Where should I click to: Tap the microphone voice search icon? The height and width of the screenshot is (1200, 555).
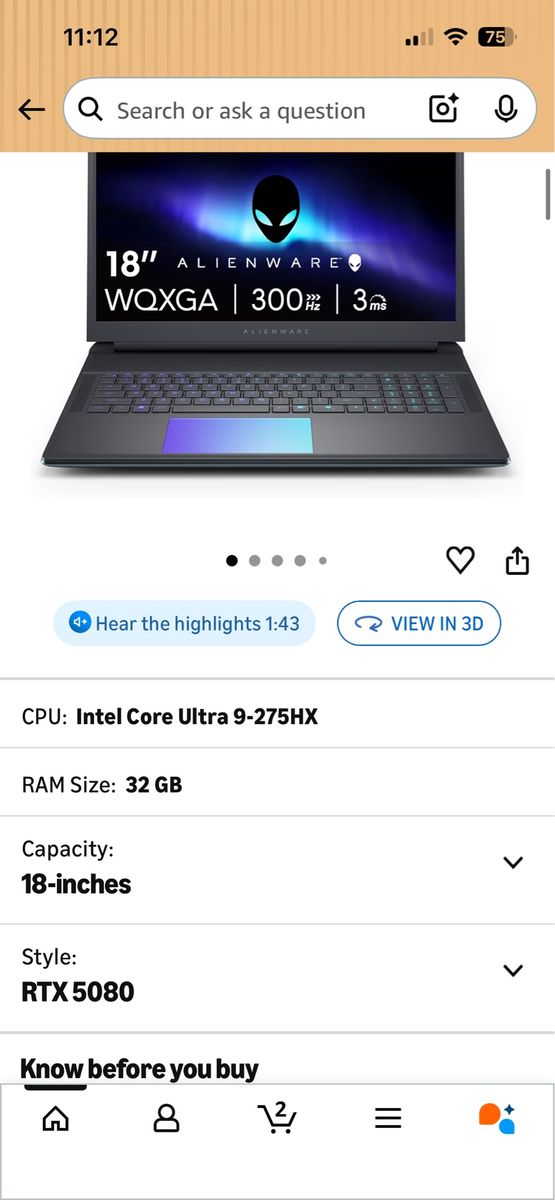point(506,109)
